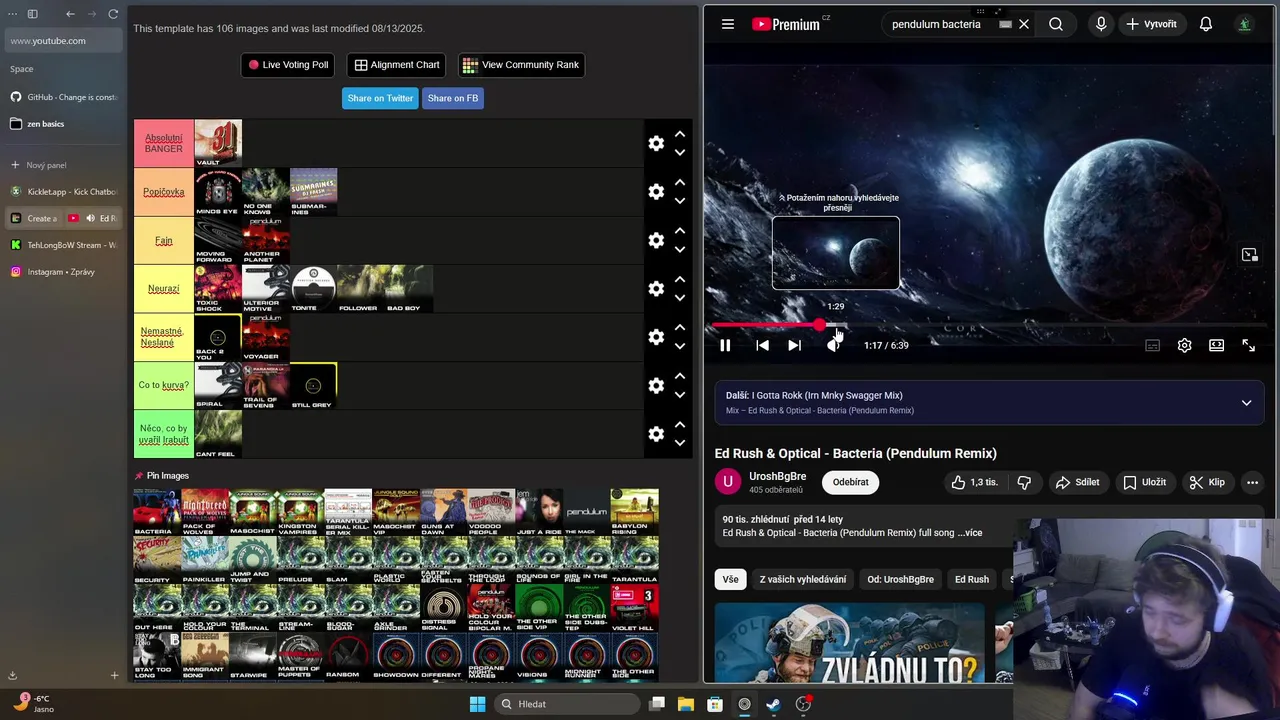This screenshot has width=1280, height=720.
Task: Open more actions three-dot menu under video
Action: coord(1252,482)
